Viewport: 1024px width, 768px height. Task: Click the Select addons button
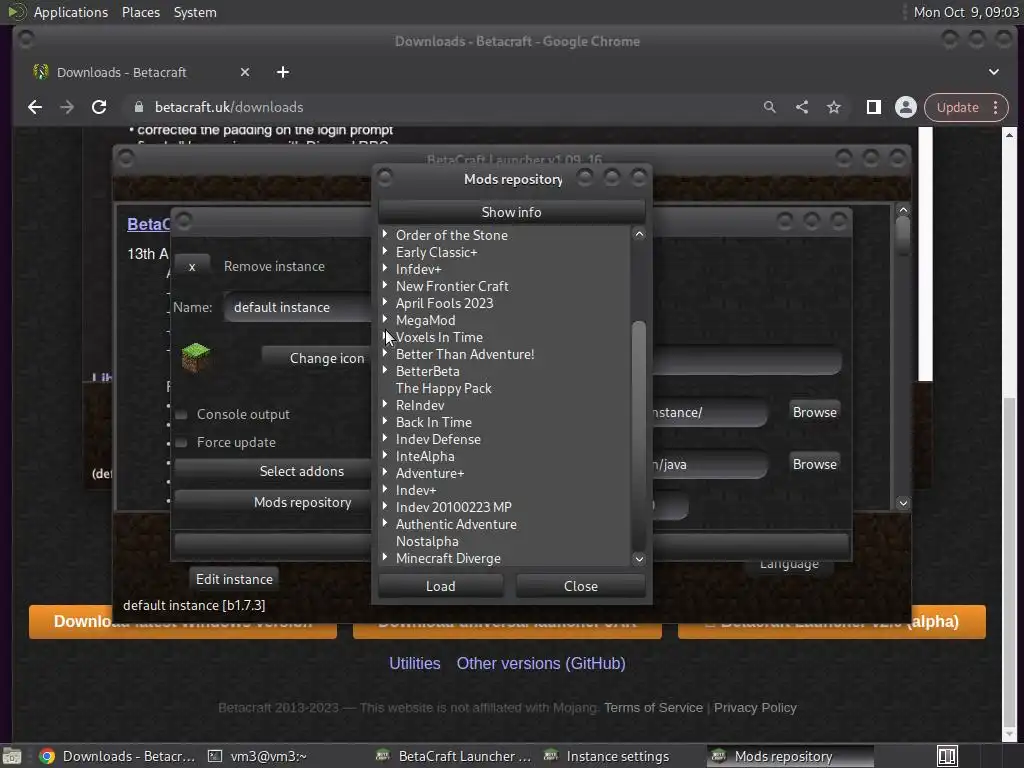[272, 472]
